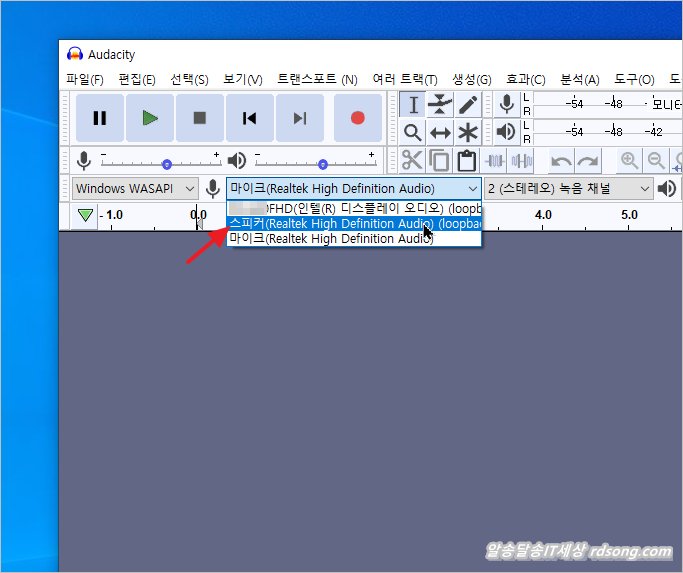Open the 도구(O) menu
The image size is (683, 573).
pos(634,80)
